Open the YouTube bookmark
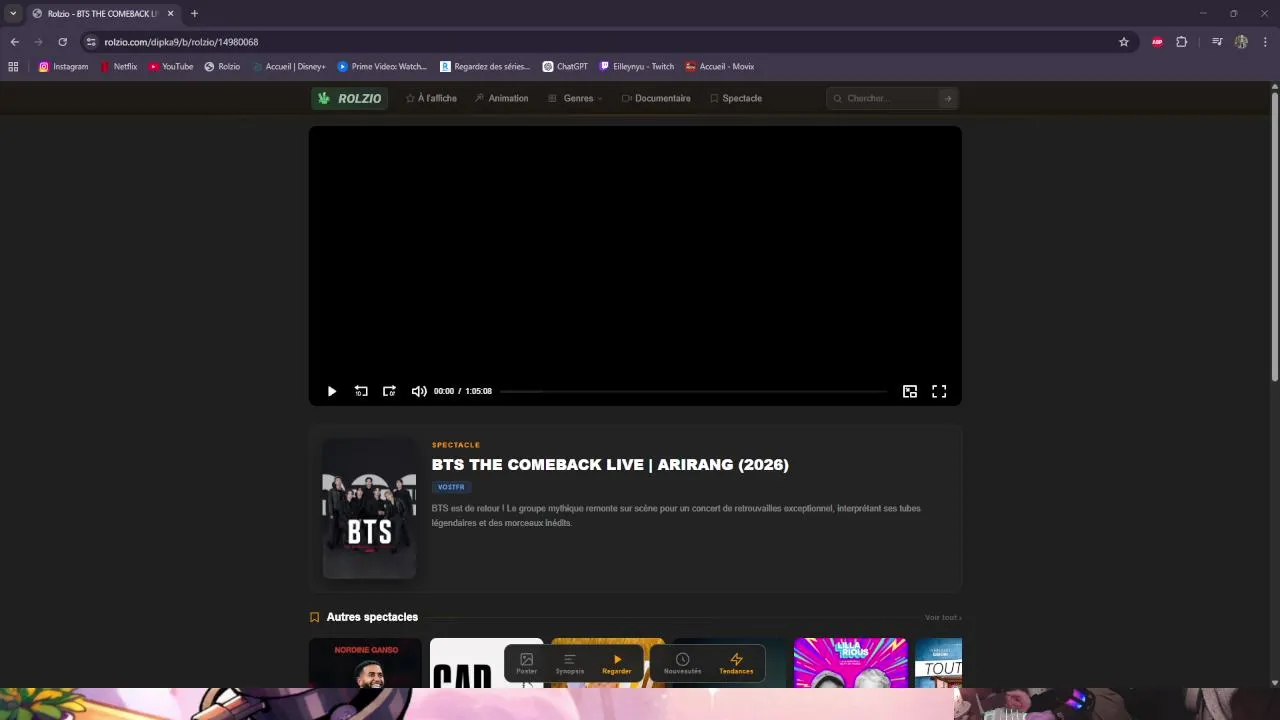1280x720 pixels. click(x=171, y=67)
